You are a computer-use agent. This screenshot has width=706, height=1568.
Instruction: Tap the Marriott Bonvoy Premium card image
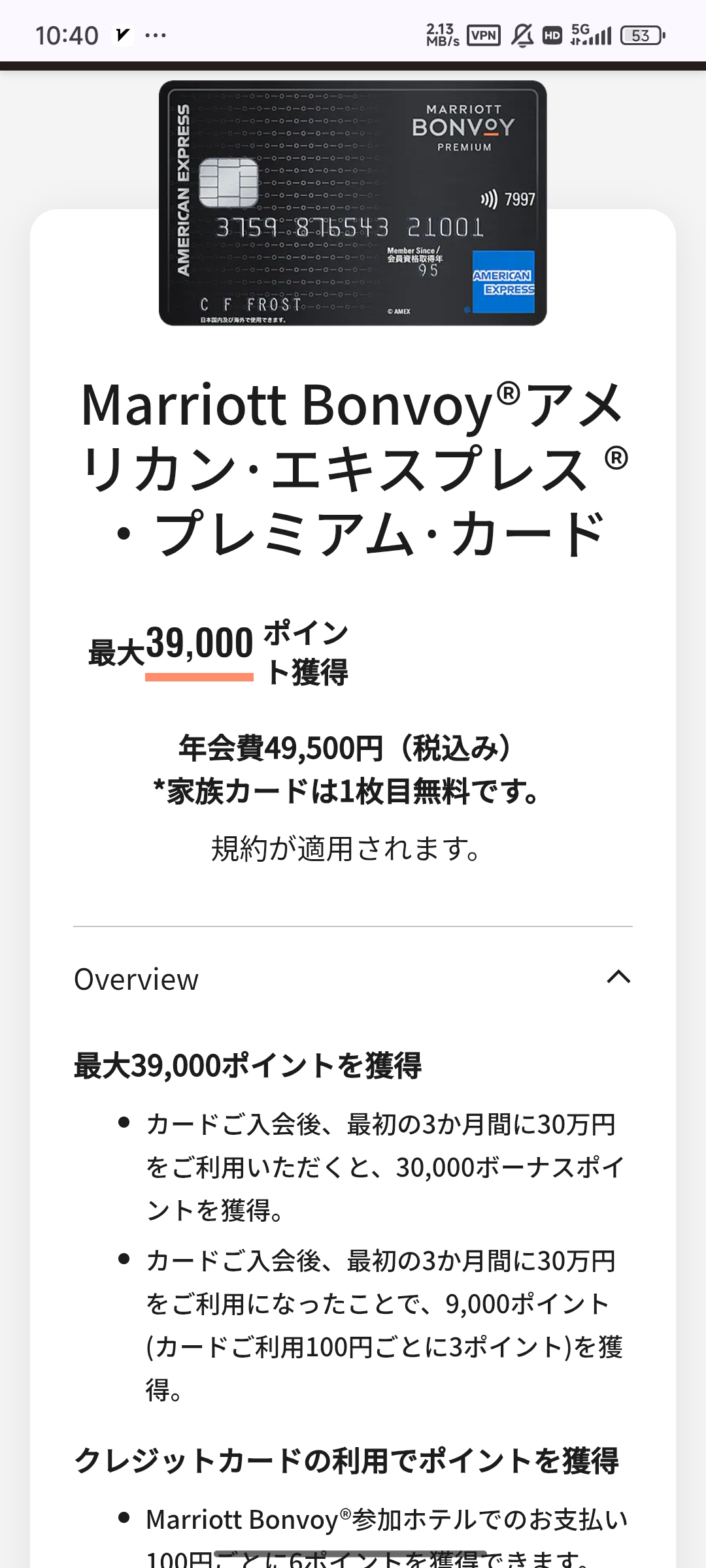click(x=352, y=203)
